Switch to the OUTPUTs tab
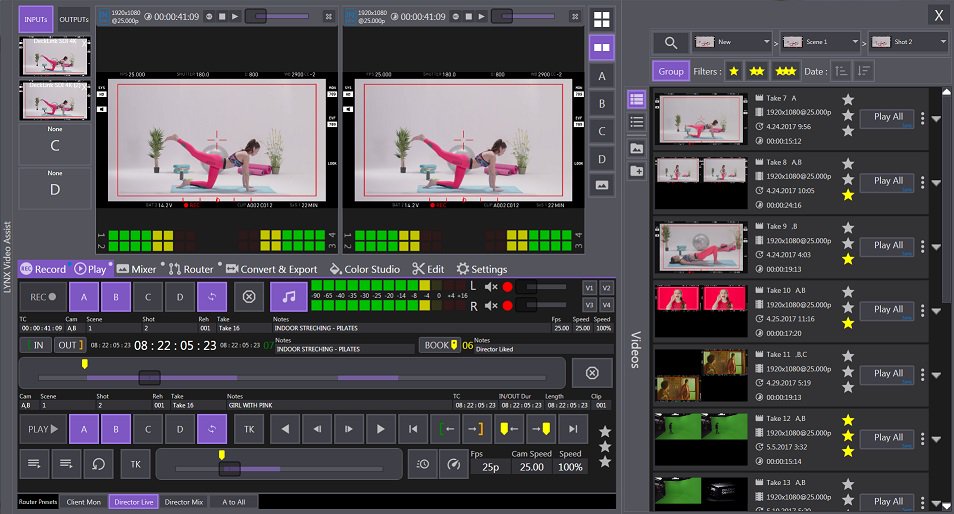 click(74, 19)
